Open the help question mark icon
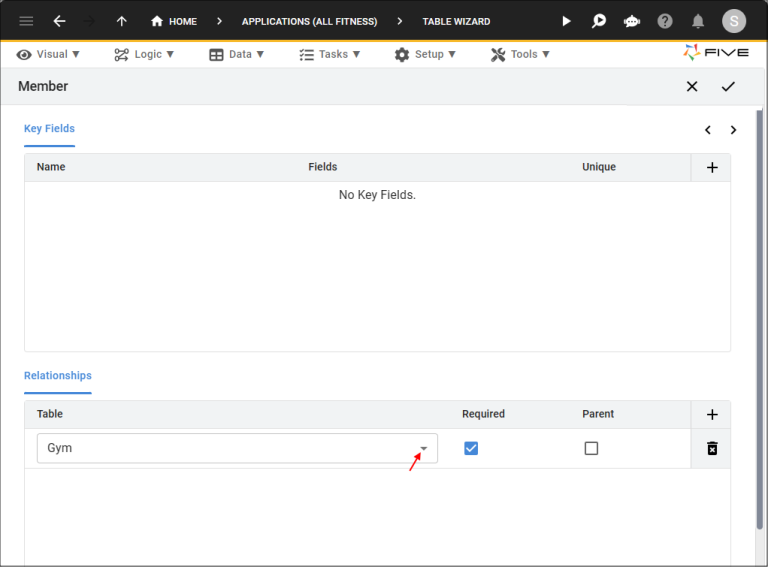This screenshot has height=567, width=768. pos(665,21)
